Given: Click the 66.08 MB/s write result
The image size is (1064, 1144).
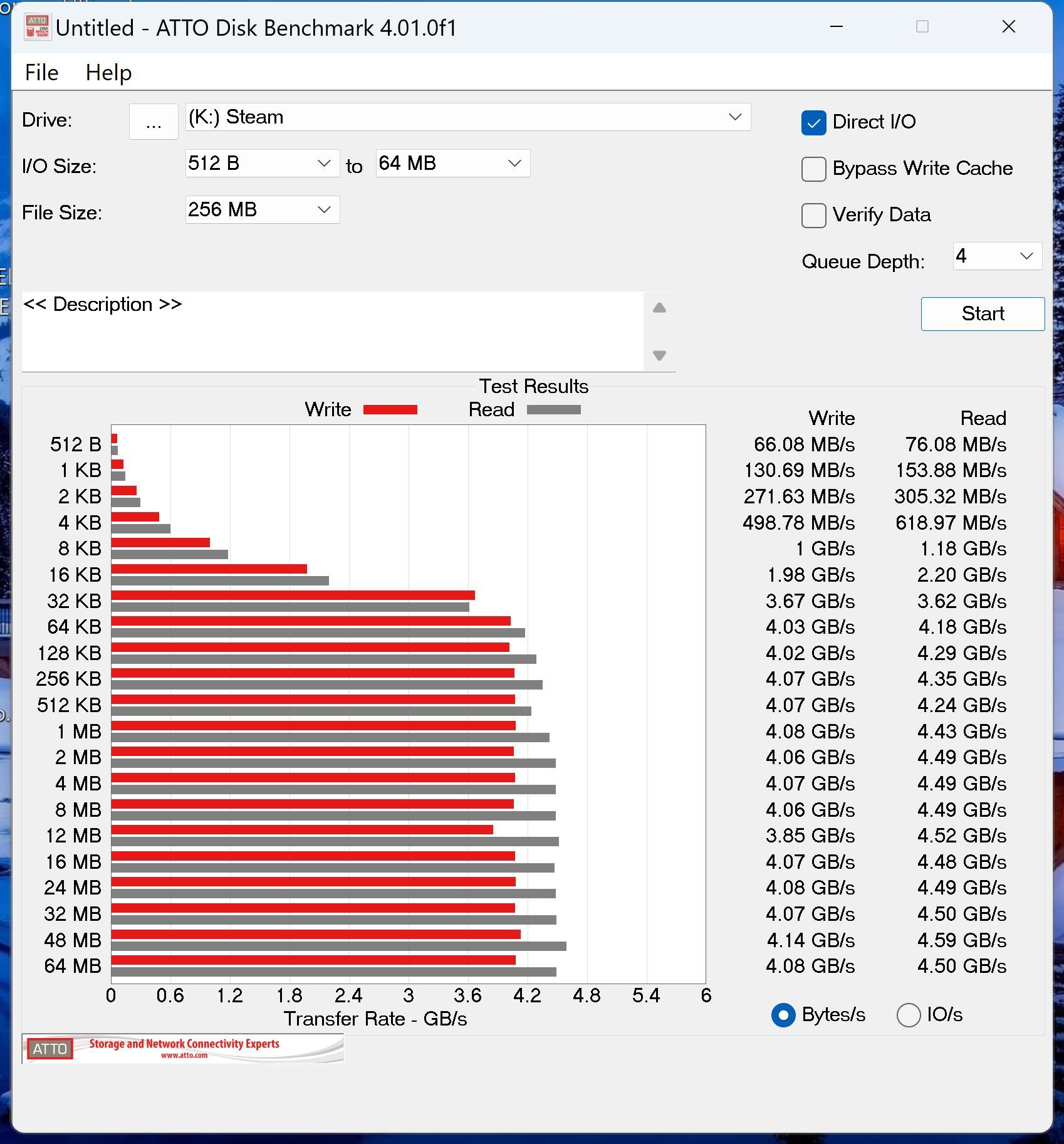Looking at the screenshot, I should [x=805, y=444].
